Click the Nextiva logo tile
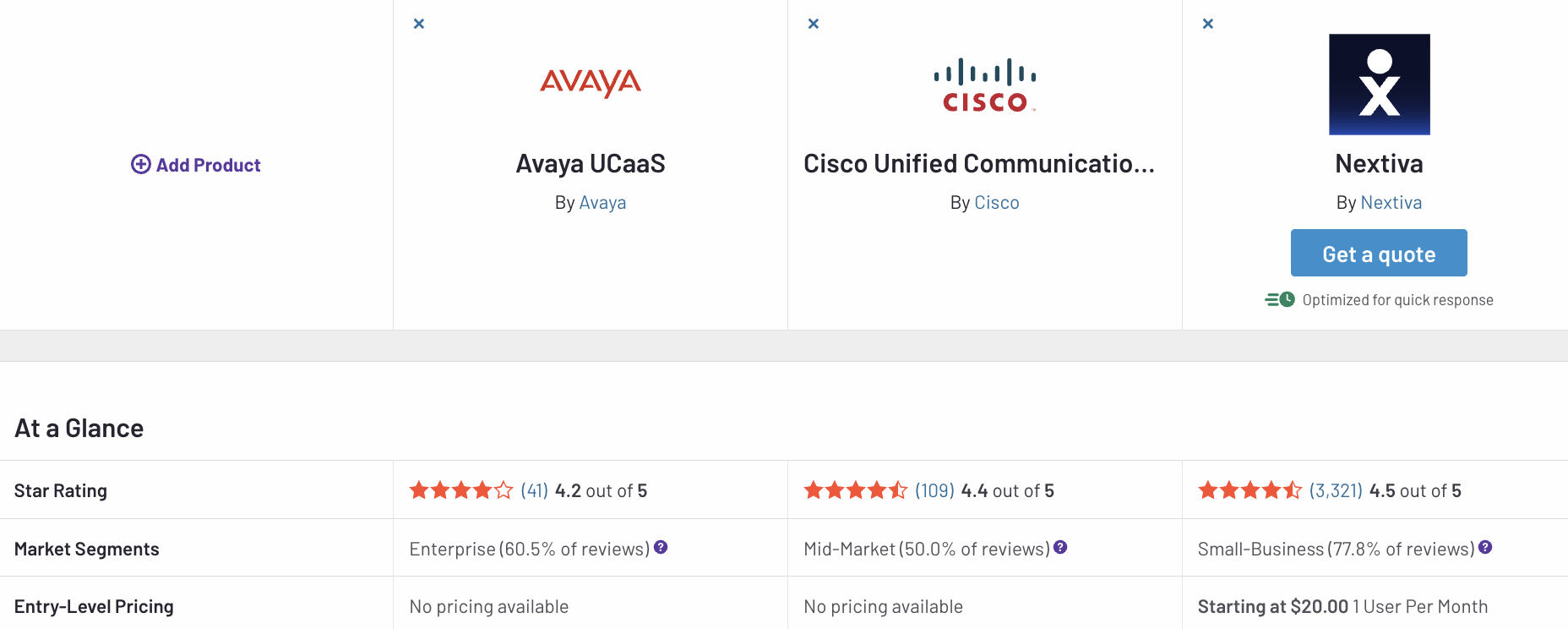 [x=1379, y=85]
